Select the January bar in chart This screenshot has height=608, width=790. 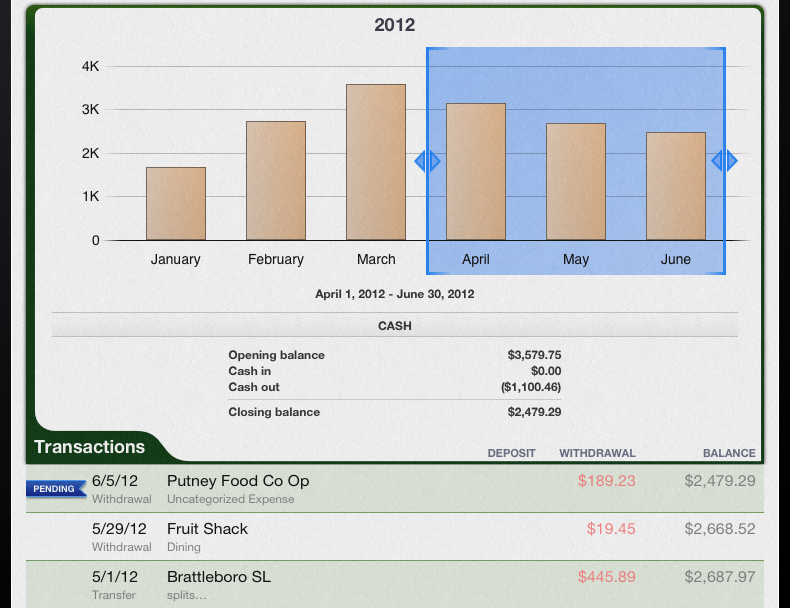coord(176,204)
